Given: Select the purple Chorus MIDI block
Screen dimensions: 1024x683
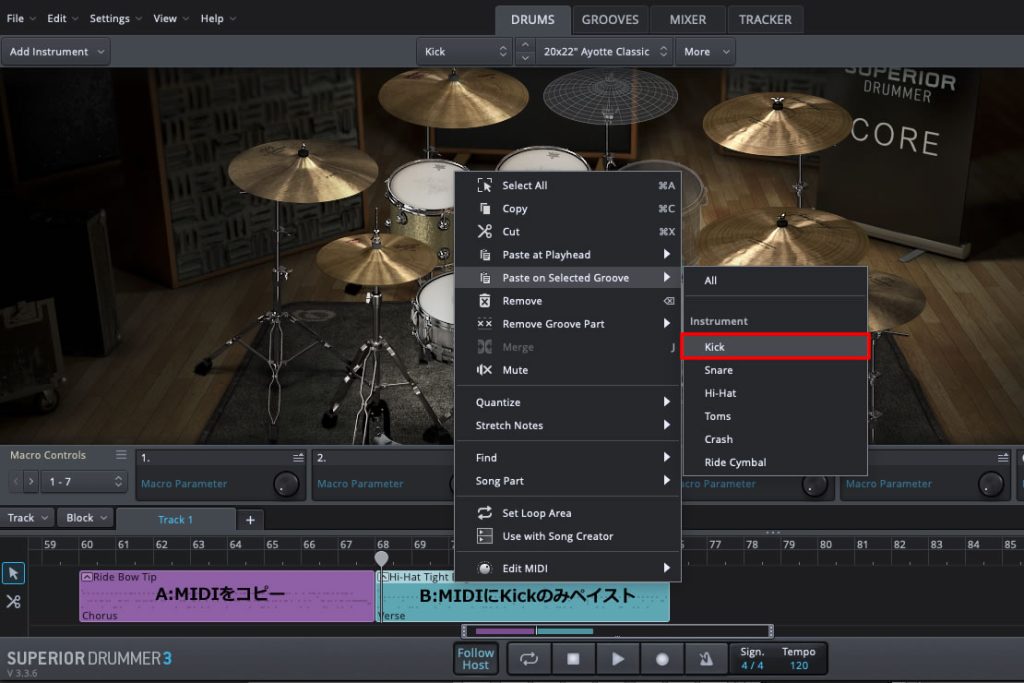Looking at the screenshot, I should tap(226, 596).
